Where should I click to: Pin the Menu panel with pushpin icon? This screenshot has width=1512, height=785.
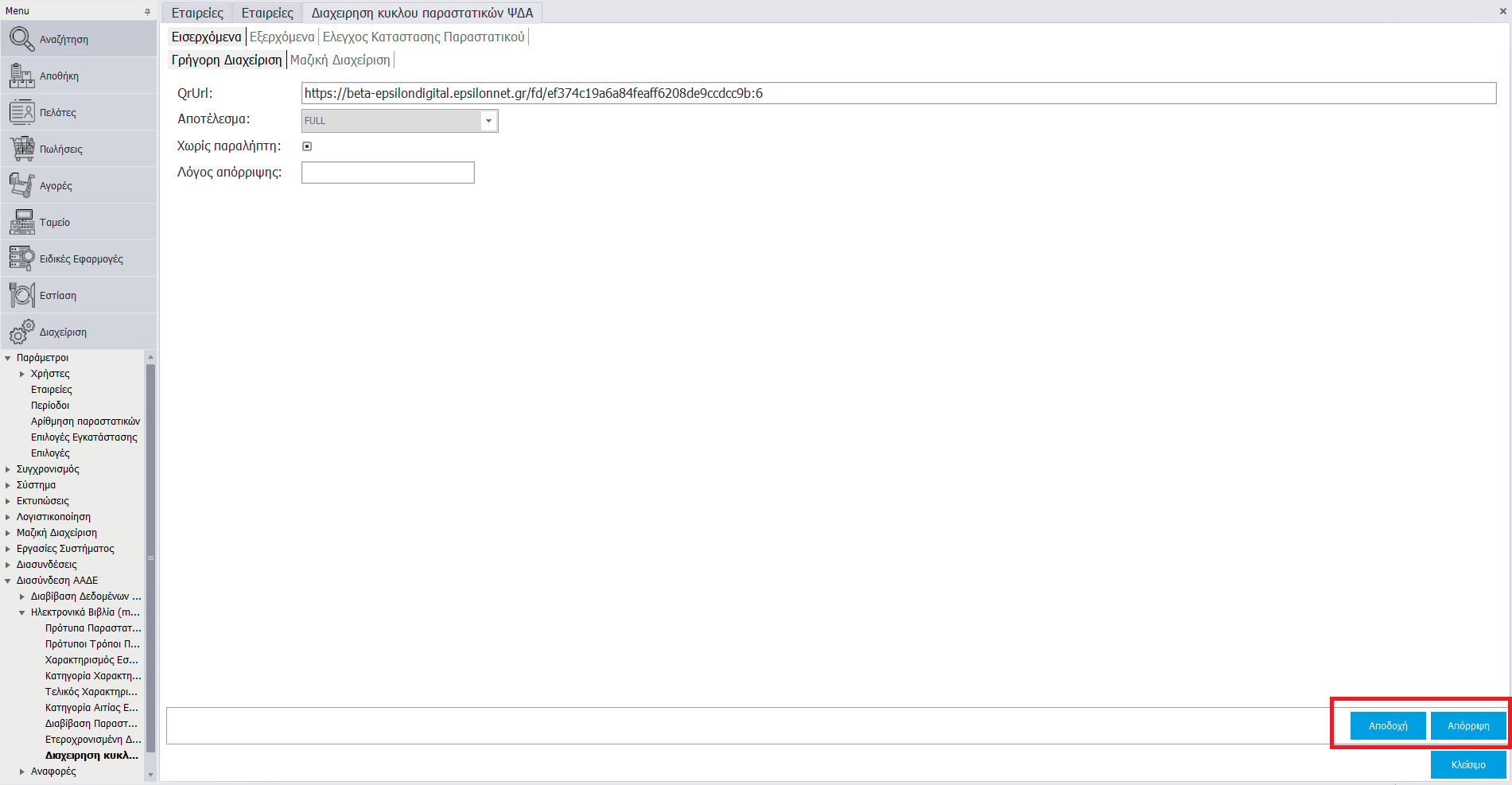(x=147, y=11)
